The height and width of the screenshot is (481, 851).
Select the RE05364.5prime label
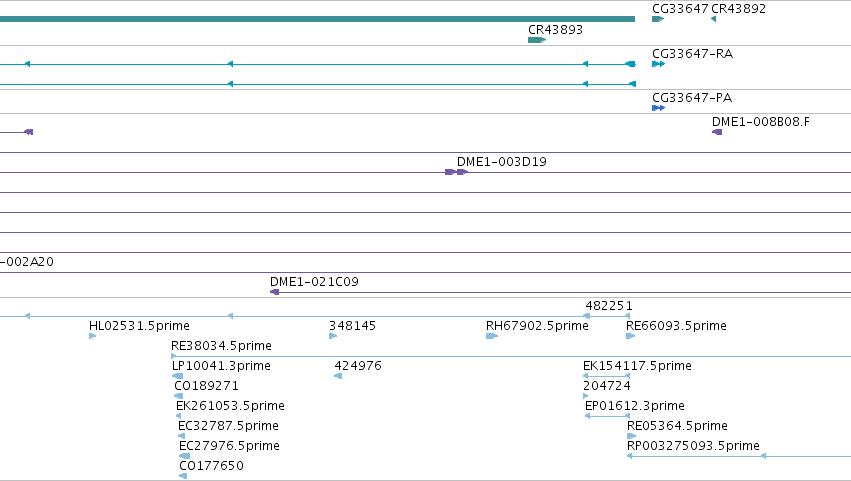click(x=677, y=426)
